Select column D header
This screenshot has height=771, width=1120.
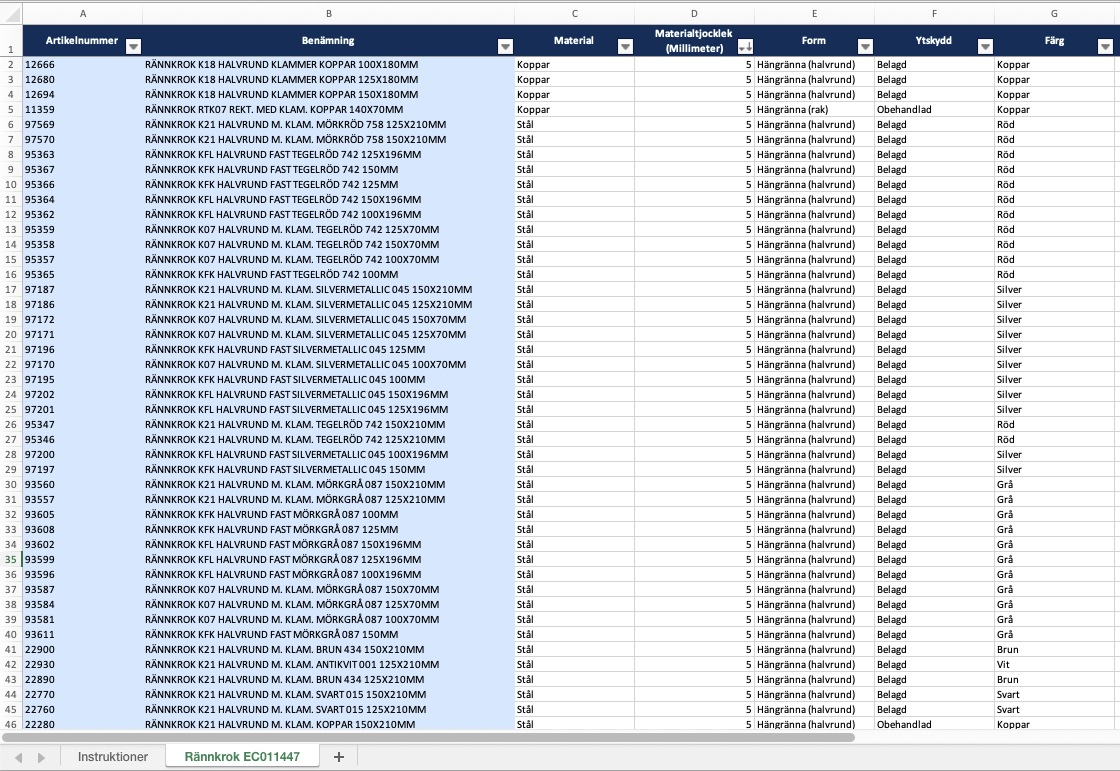694,13
